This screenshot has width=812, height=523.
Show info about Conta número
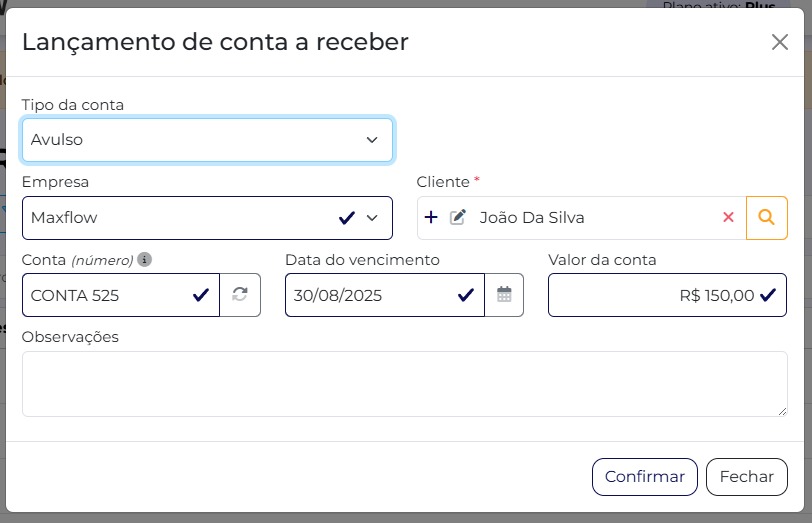[144, 259]
